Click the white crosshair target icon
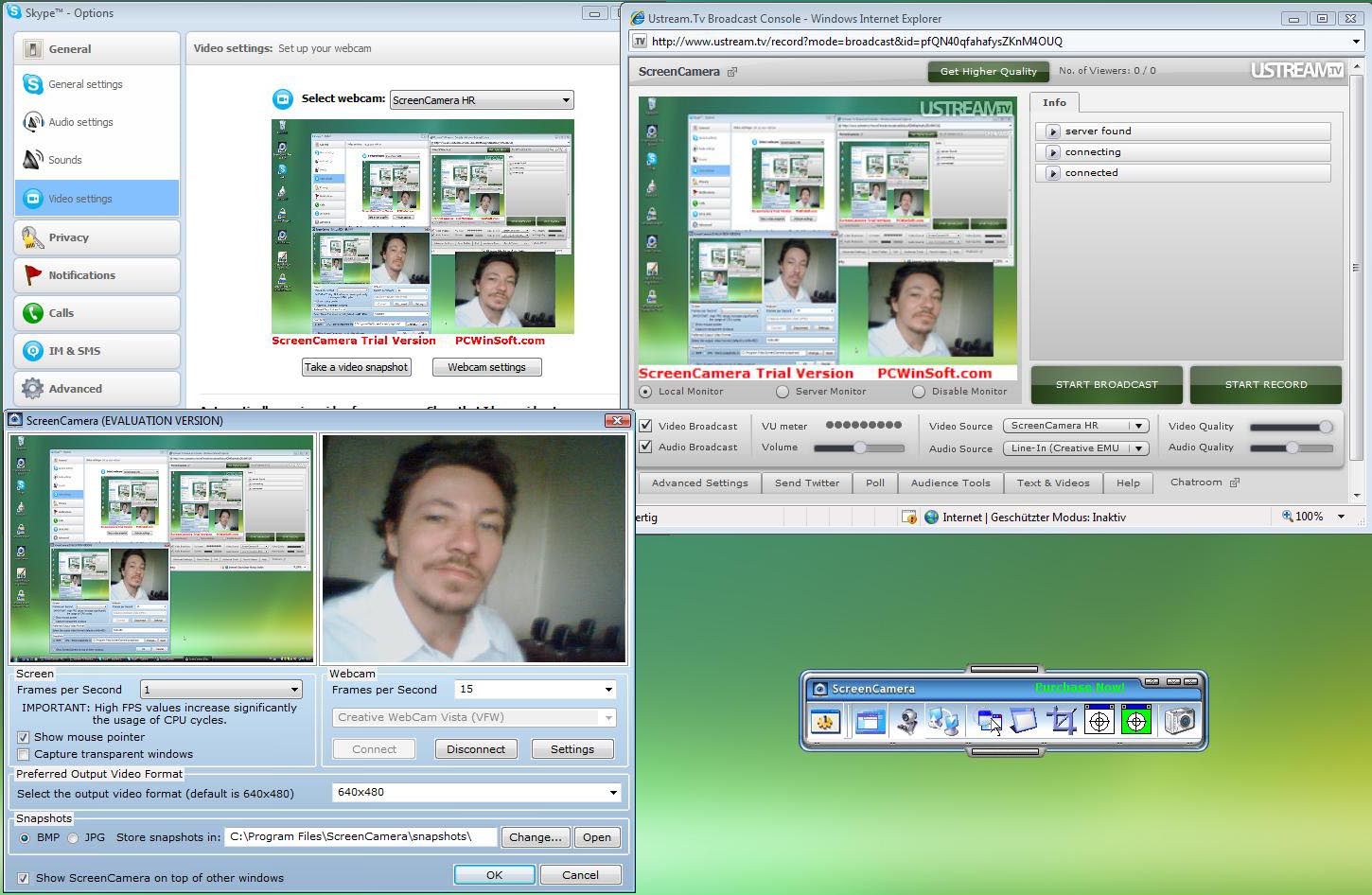 click(x=1099, y=722)
